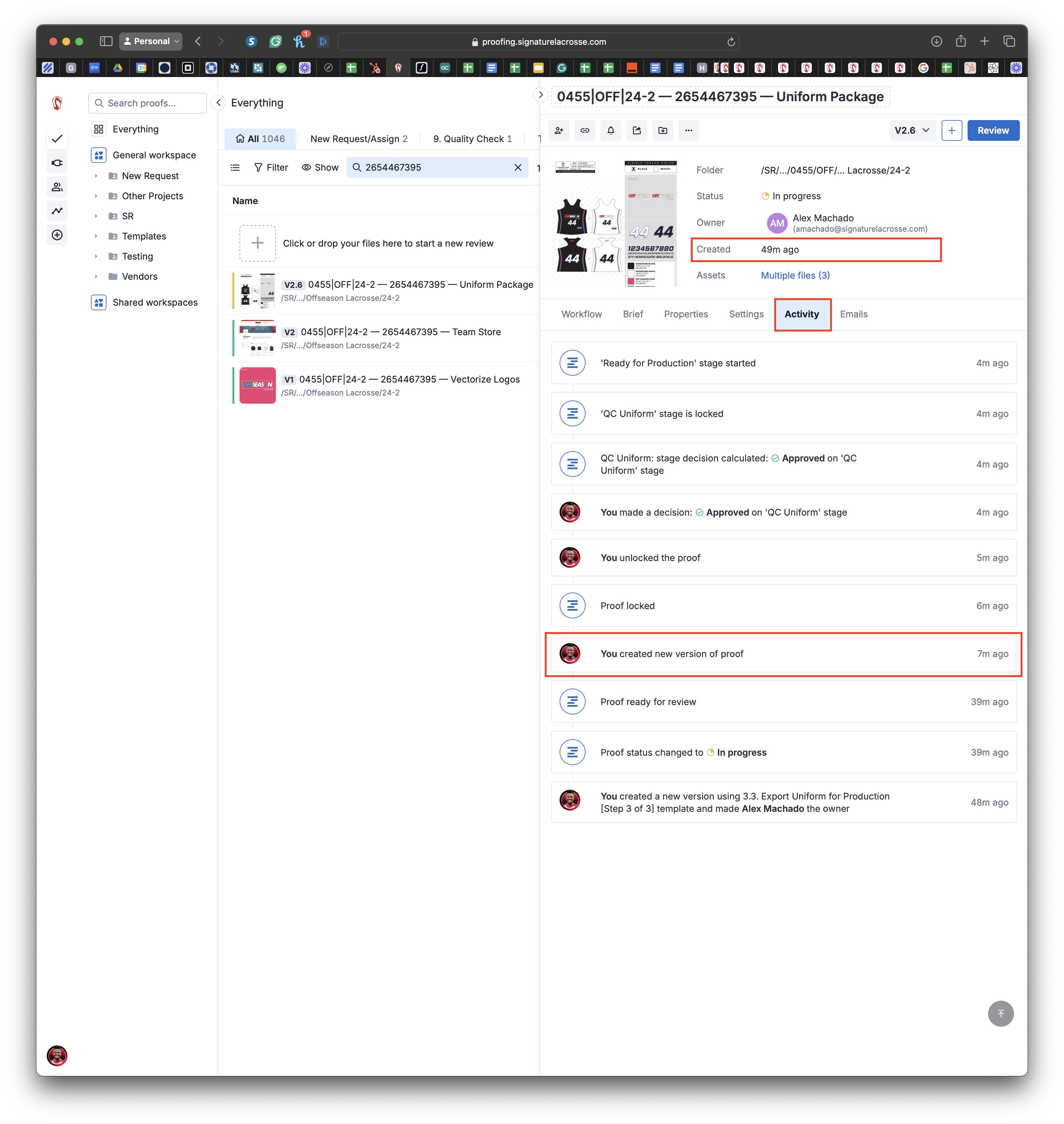Viewport: 1064px width, 1124px height.
Task: Open the more options ellipsis menu
Action: coord(688,130)
